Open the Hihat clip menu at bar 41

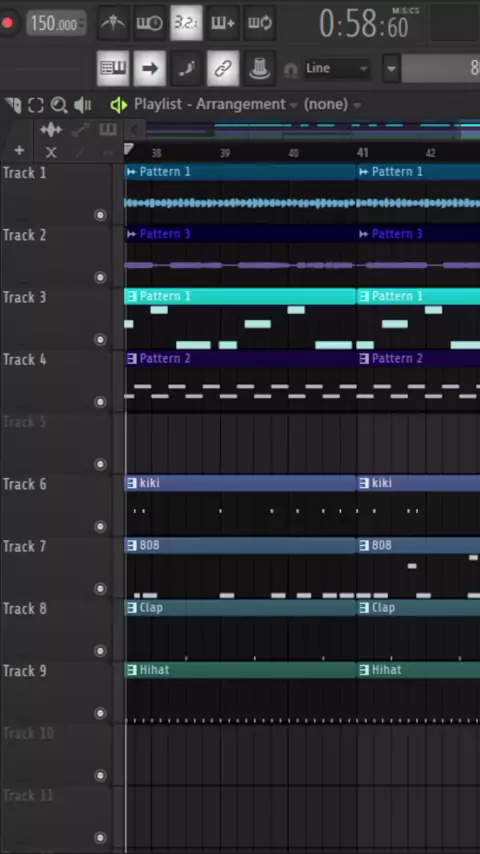click(x=364, y=670)
